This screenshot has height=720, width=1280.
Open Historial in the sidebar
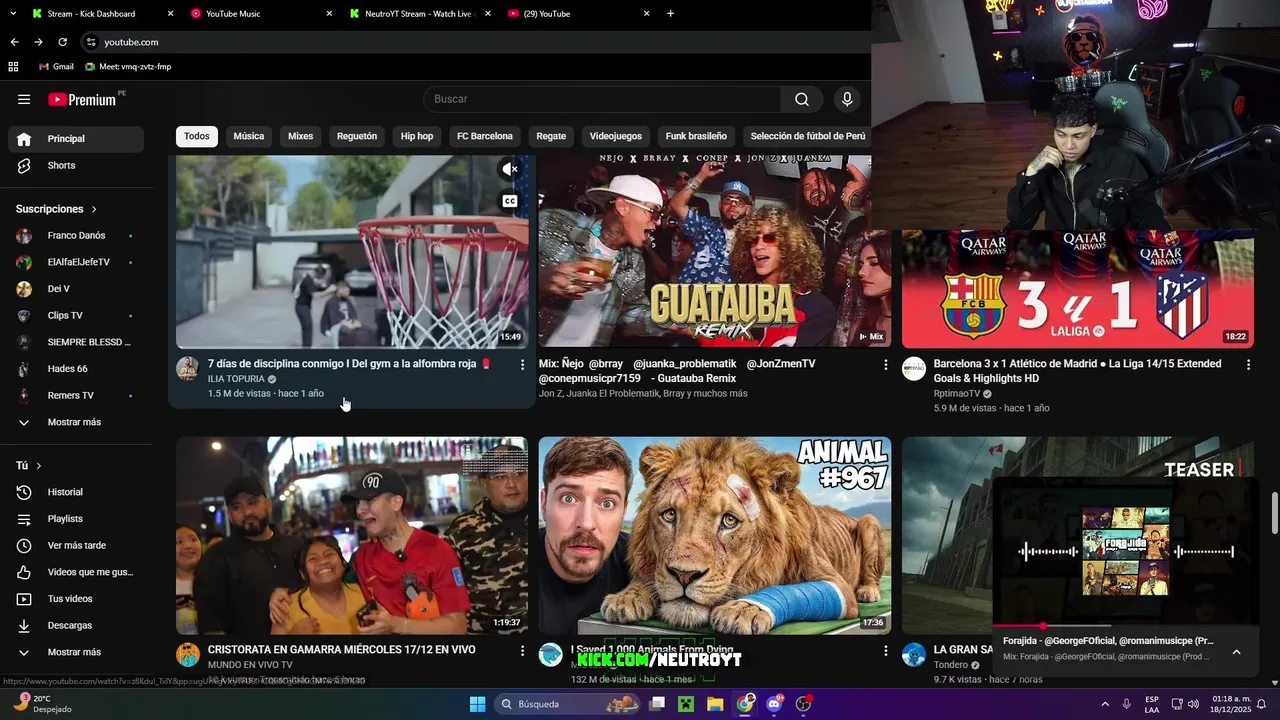tap(76, 492)
